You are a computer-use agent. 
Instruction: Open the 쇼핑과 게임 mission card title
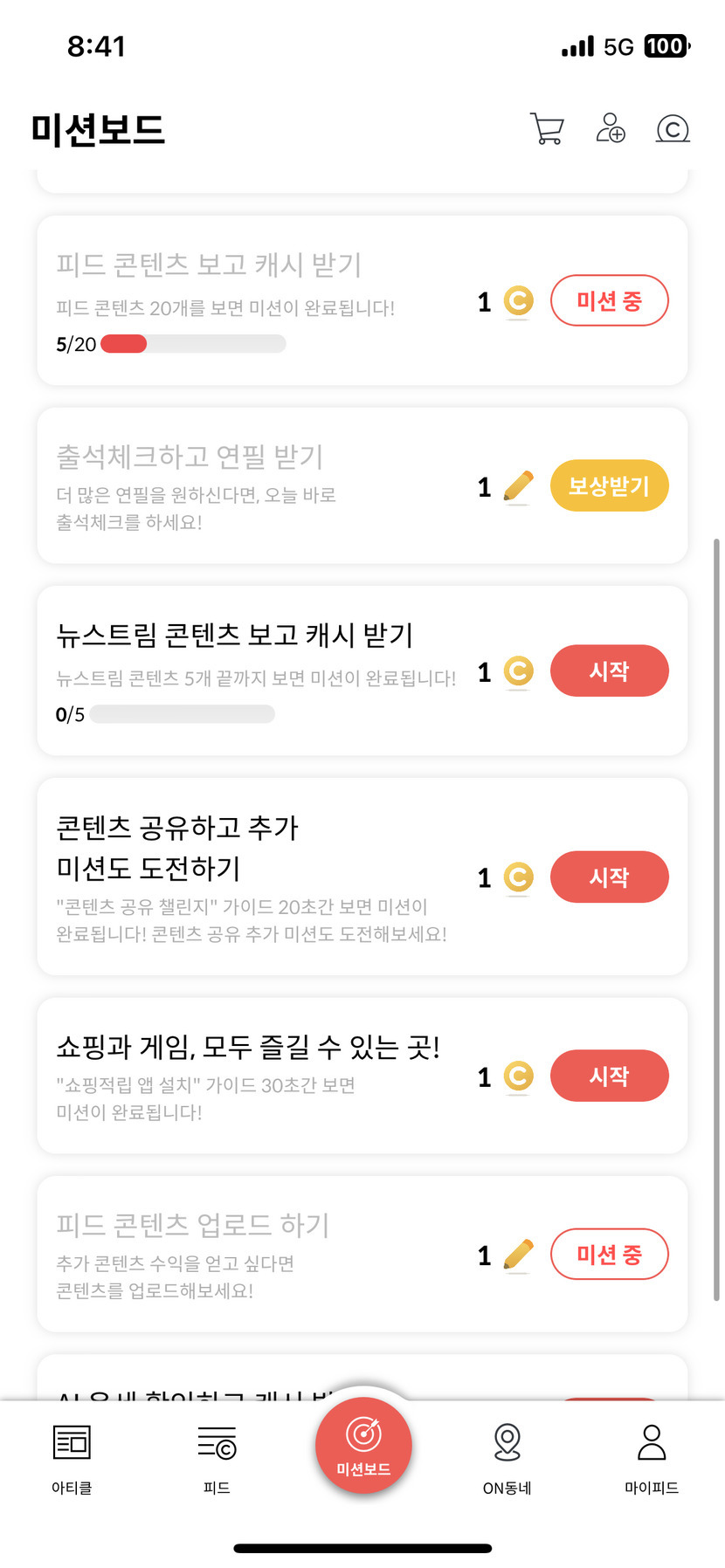click(248, 1046)
